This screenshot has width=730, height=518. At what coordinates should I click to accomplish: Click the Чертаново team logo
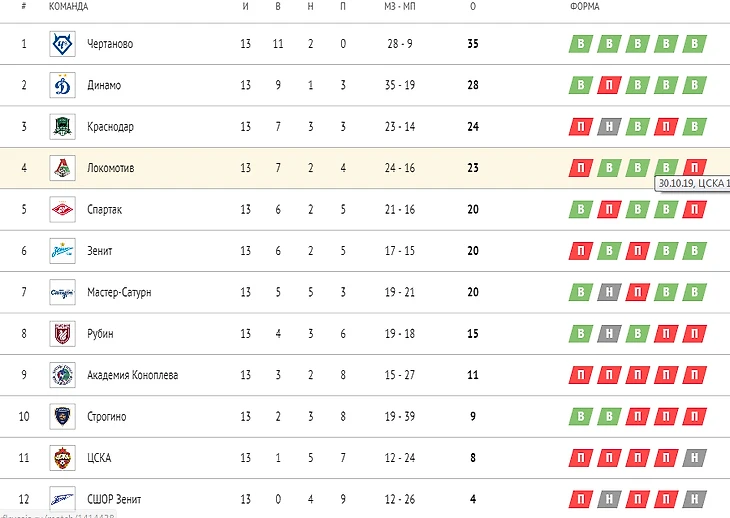62,44
